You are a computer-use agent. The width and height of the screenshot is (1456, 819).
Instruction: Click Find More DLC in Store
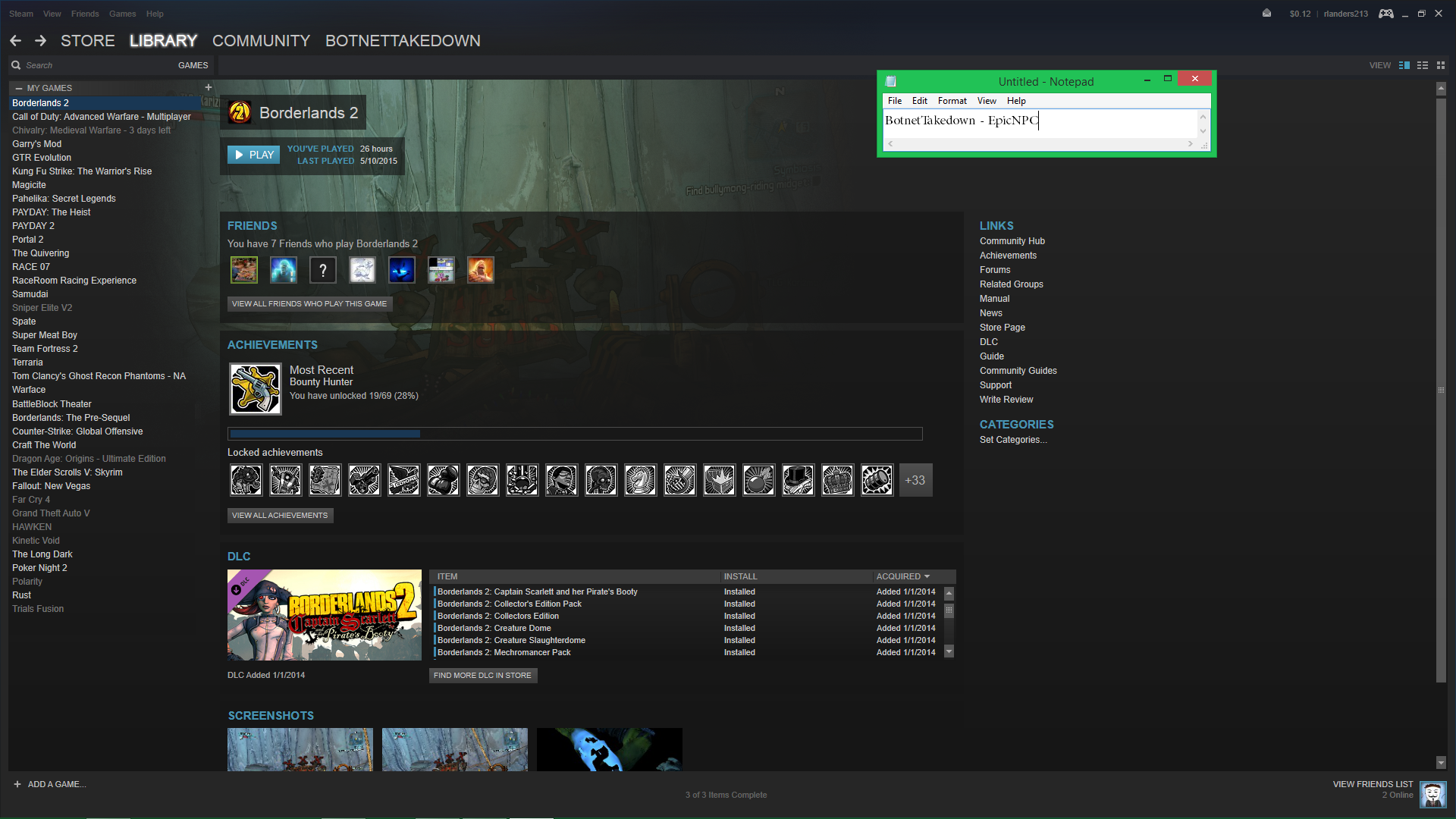pos(483,676)
